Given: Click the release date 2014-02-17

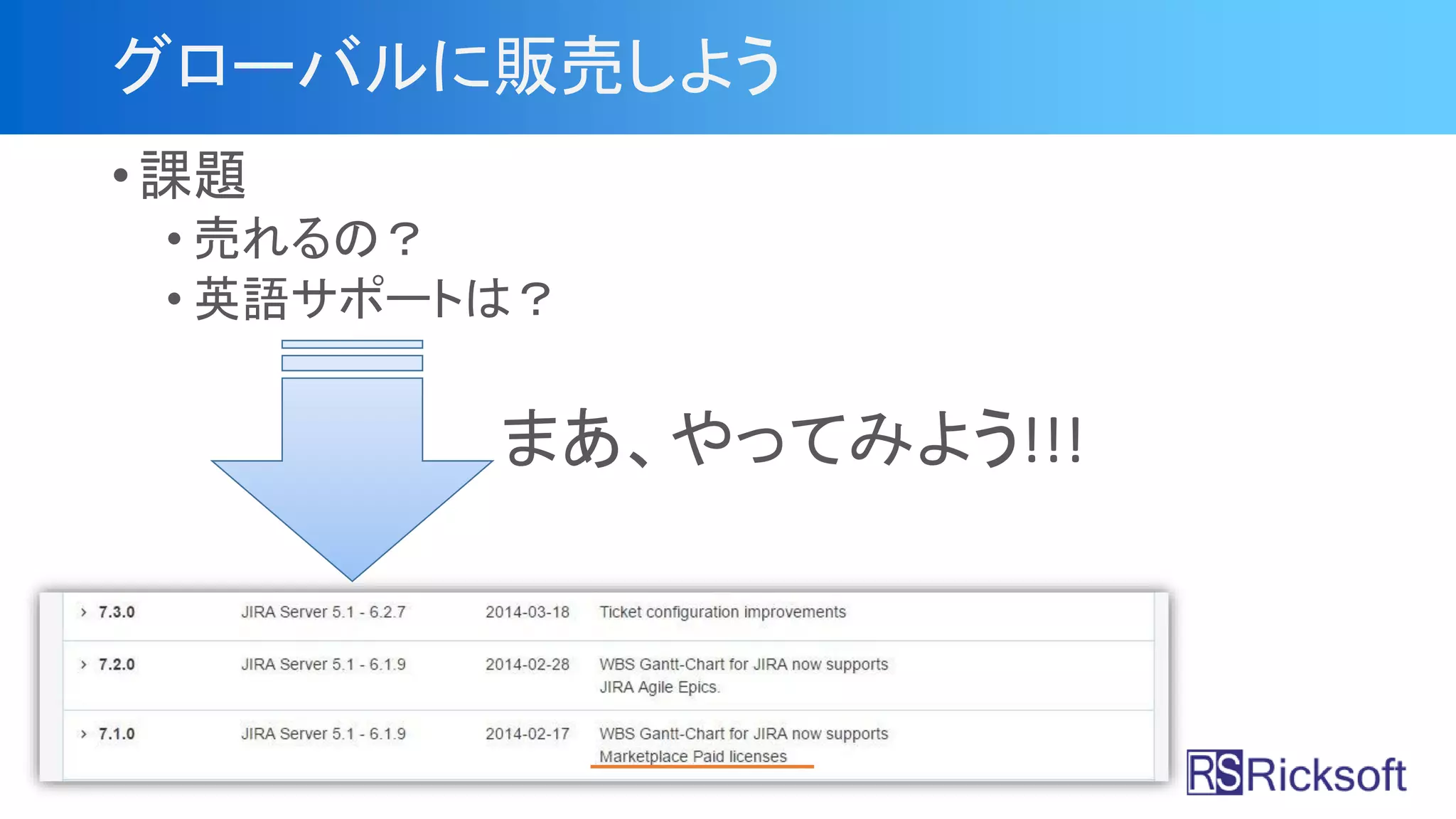Looking at the screenshot, I should pos(528,734).
